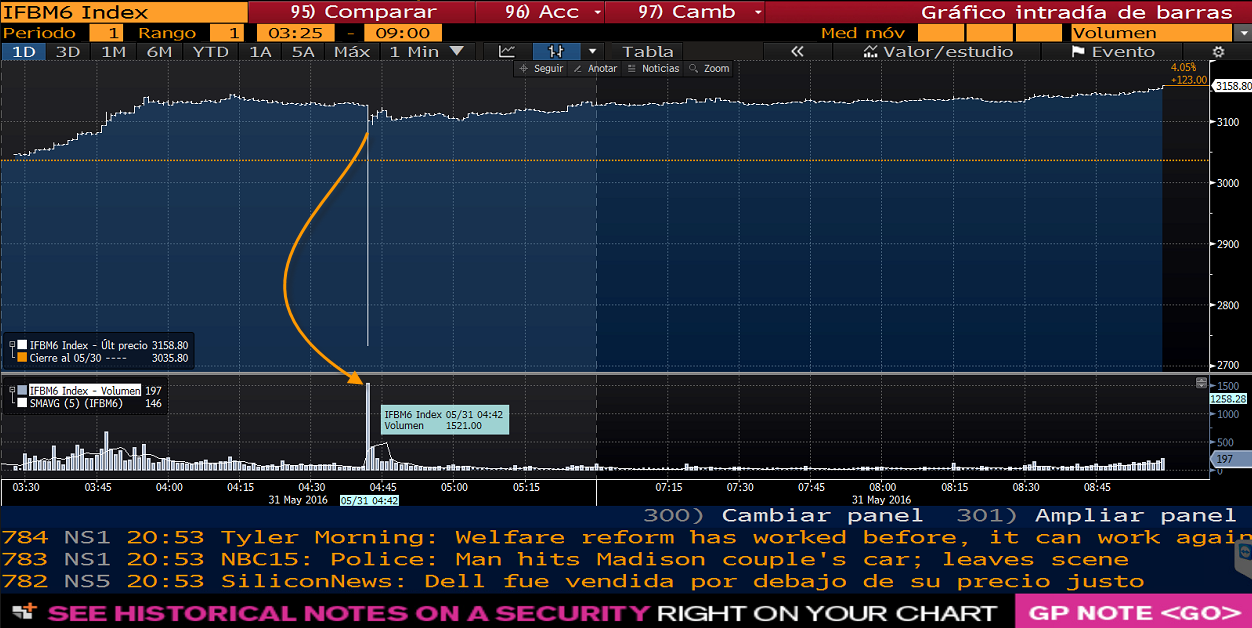
Task: Toggle SMAVG (5) series visibility box
Action: coord(22,403)
